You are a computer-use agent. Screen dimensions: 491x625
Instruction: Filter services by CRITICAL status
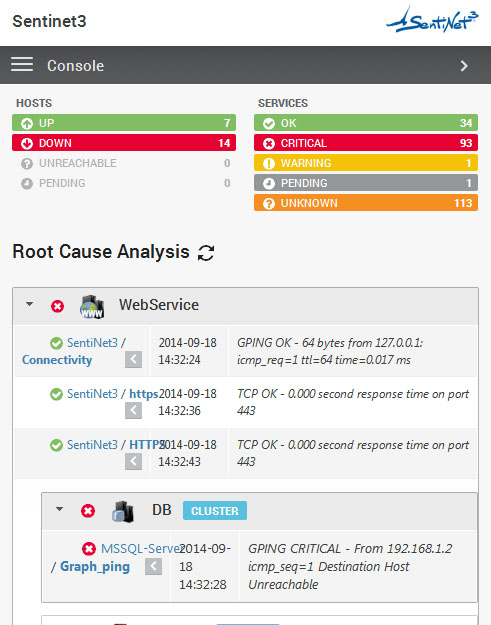(x=366, y=143)
